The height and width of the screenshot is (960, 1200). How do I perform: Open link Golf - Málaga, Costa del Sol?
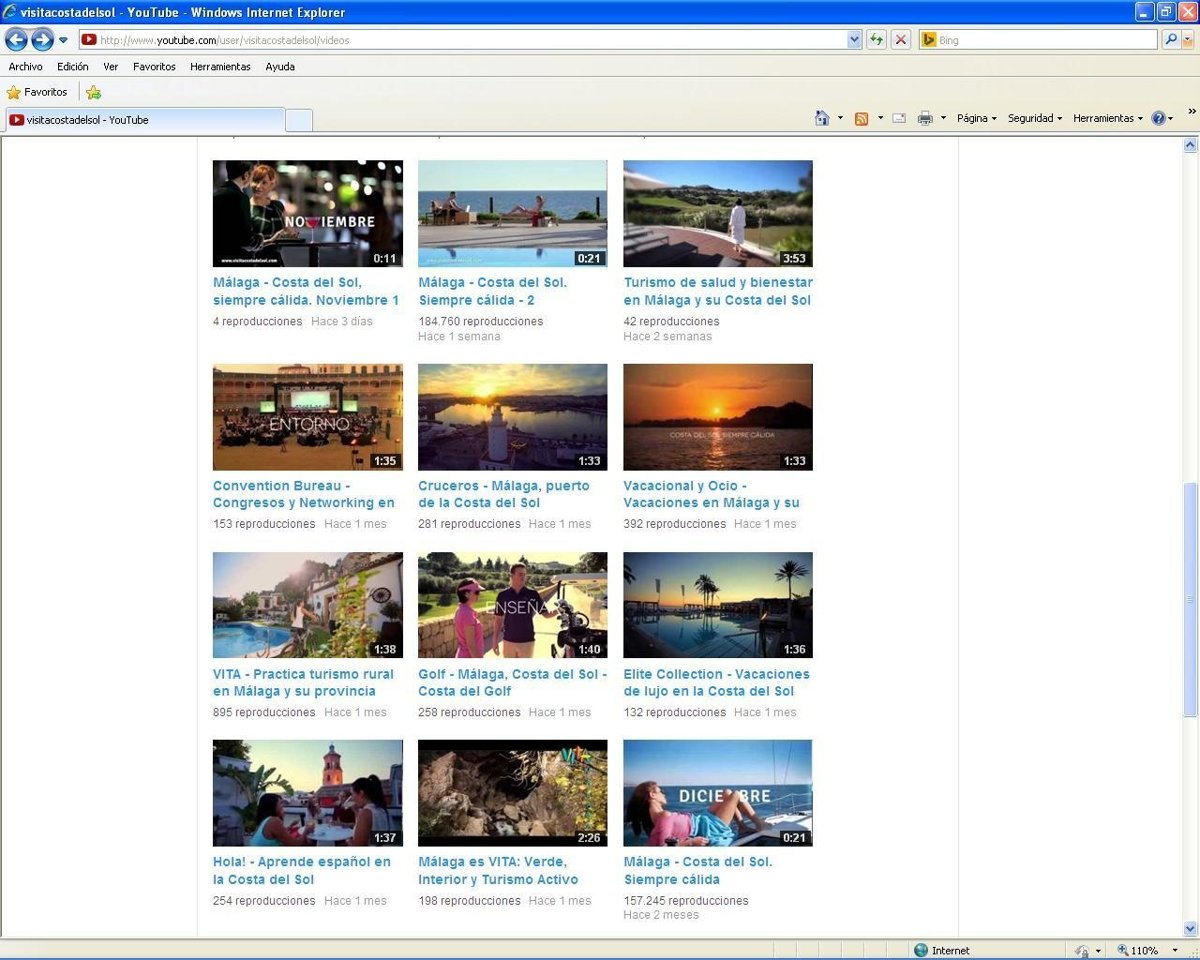512,674
